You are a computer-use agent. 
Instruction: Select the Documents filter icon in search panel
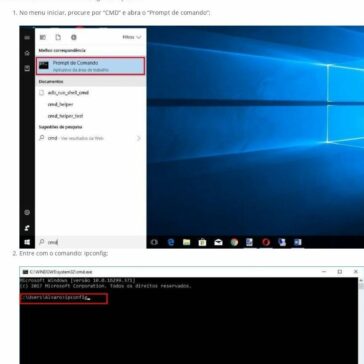pyautogui.click(x=58, y=37)
